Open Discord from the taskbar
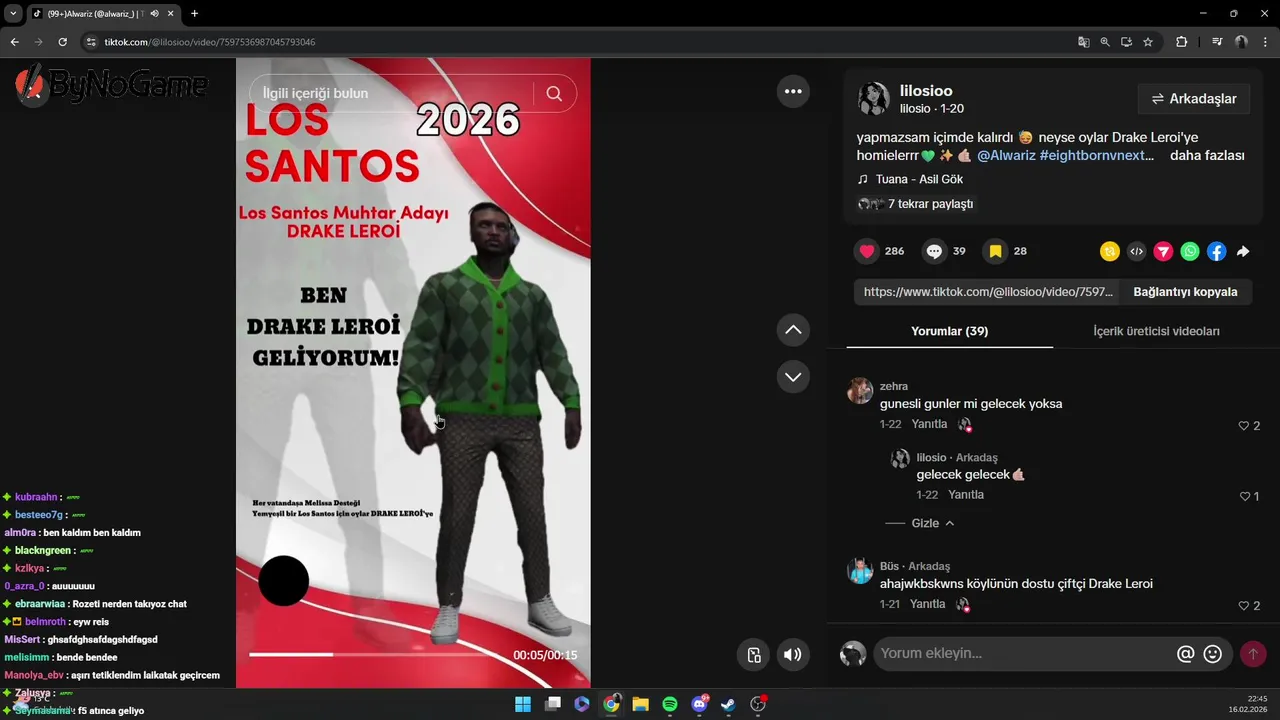The image size is (1280, 720). [x=700, y=704]
